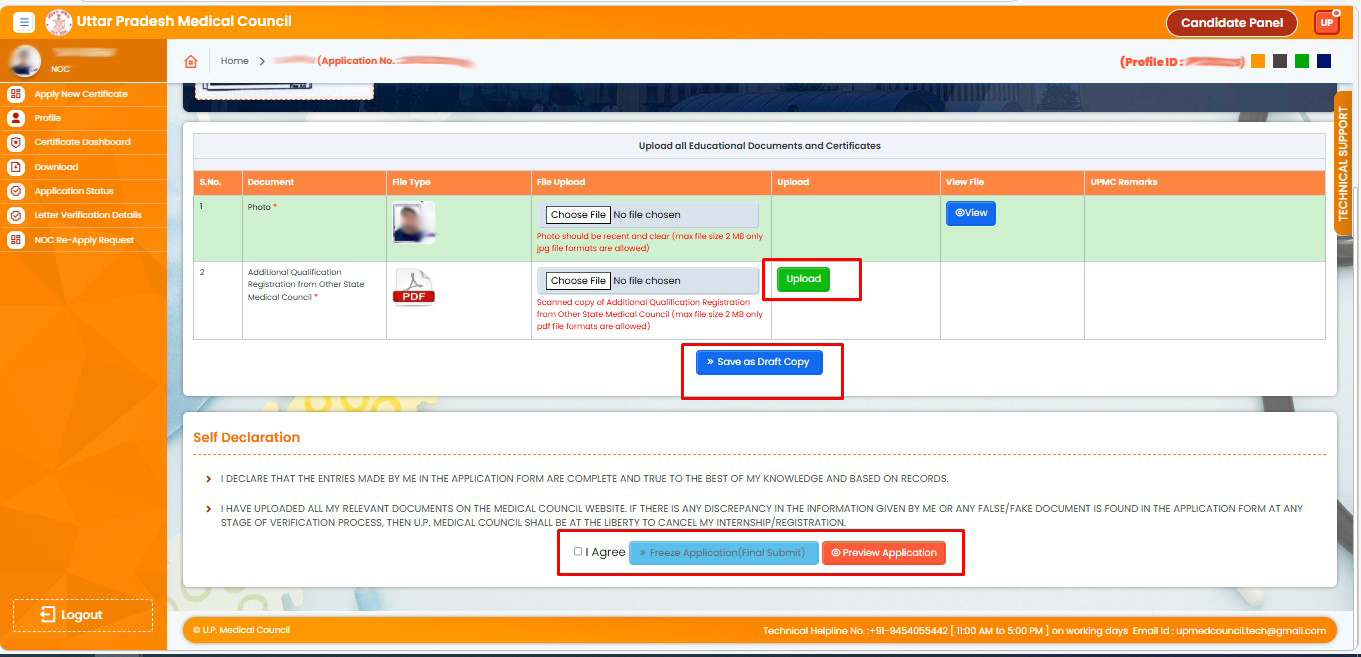The image size is (1361, 657).
Task: Click the home icon in breadcrumb bar
Action: (191, 61)
